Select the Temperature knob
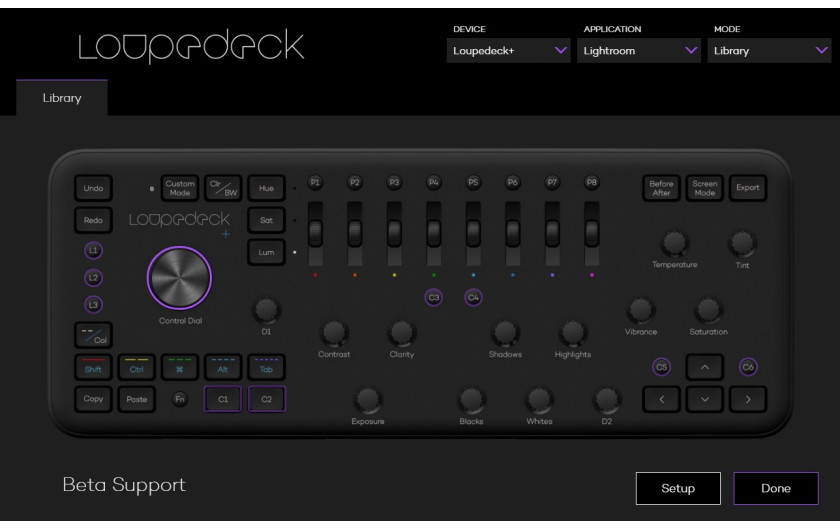 (674, 243)
